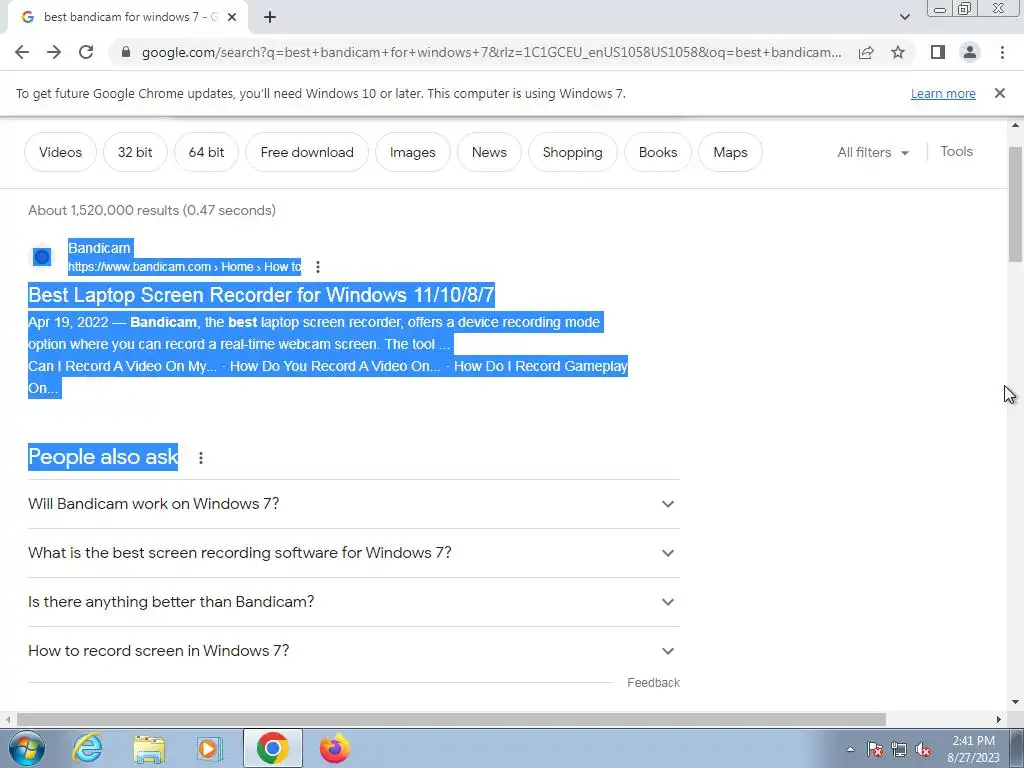The width and height of the screenshot is (1024, 768).
Task: Go forward to the next page
Action: (x=54, y=52)
